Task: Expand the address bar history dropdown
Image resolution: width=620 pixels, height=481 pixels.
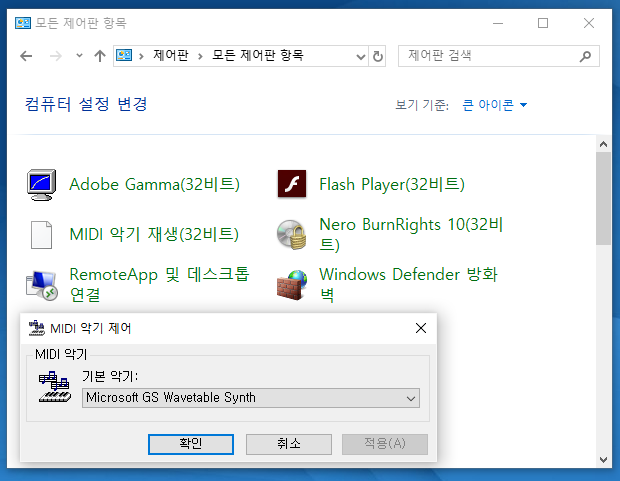Action: click(361, 57)
